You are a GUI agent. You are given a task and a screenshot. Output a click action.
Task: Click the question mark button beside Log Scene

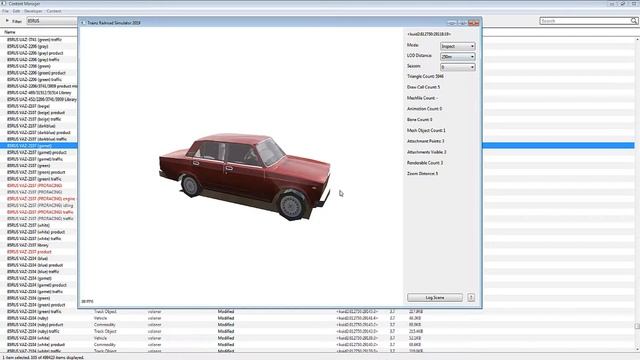tap(471, 298)
